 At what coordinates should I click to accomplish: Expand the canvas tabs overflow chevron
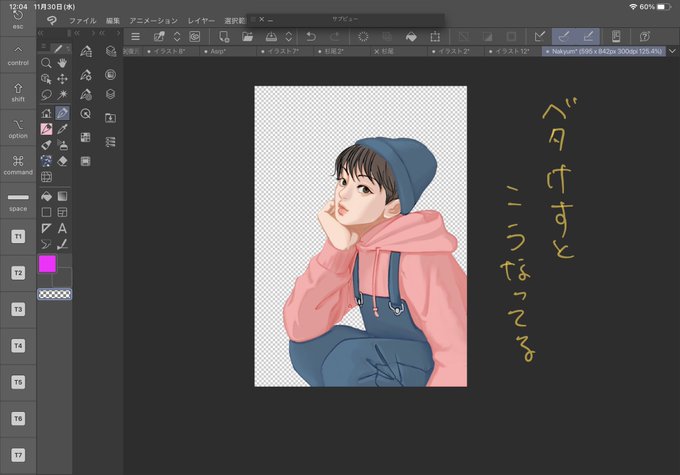click(672, 51)
